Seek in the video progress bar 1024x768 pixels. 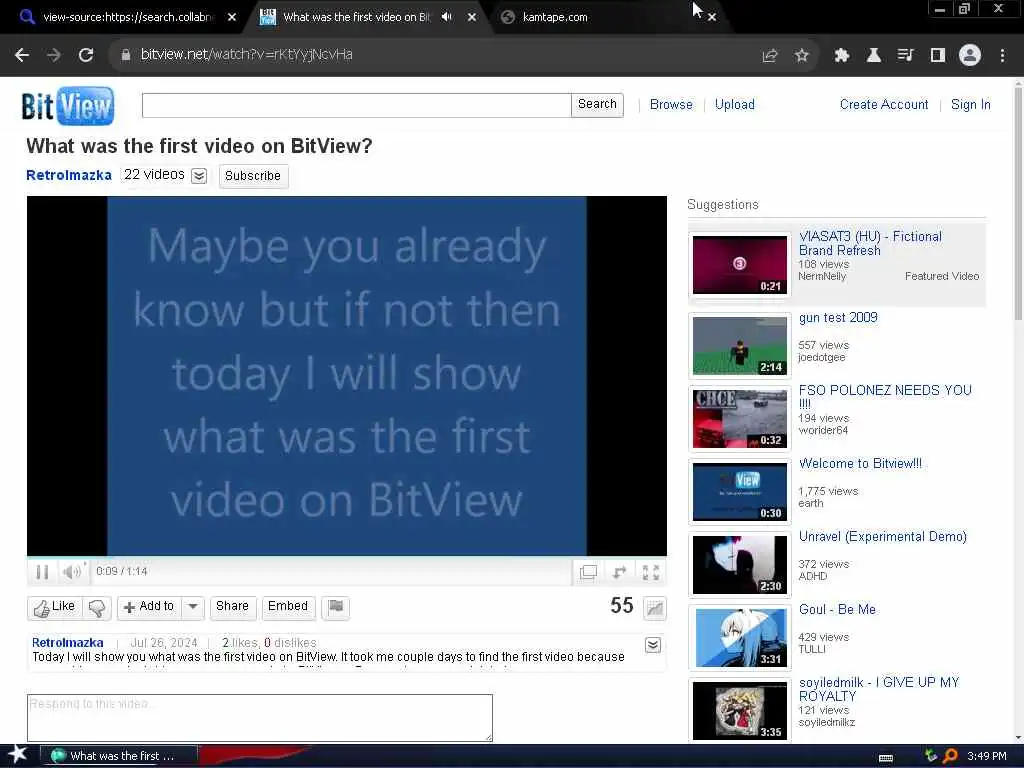click(347, 558)
